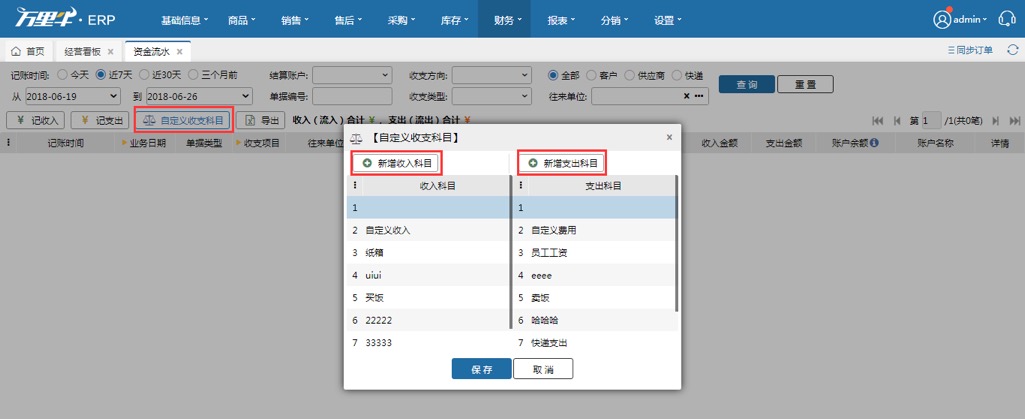
Task: Open the 商品 menu
Action: (x=242, y=20)
